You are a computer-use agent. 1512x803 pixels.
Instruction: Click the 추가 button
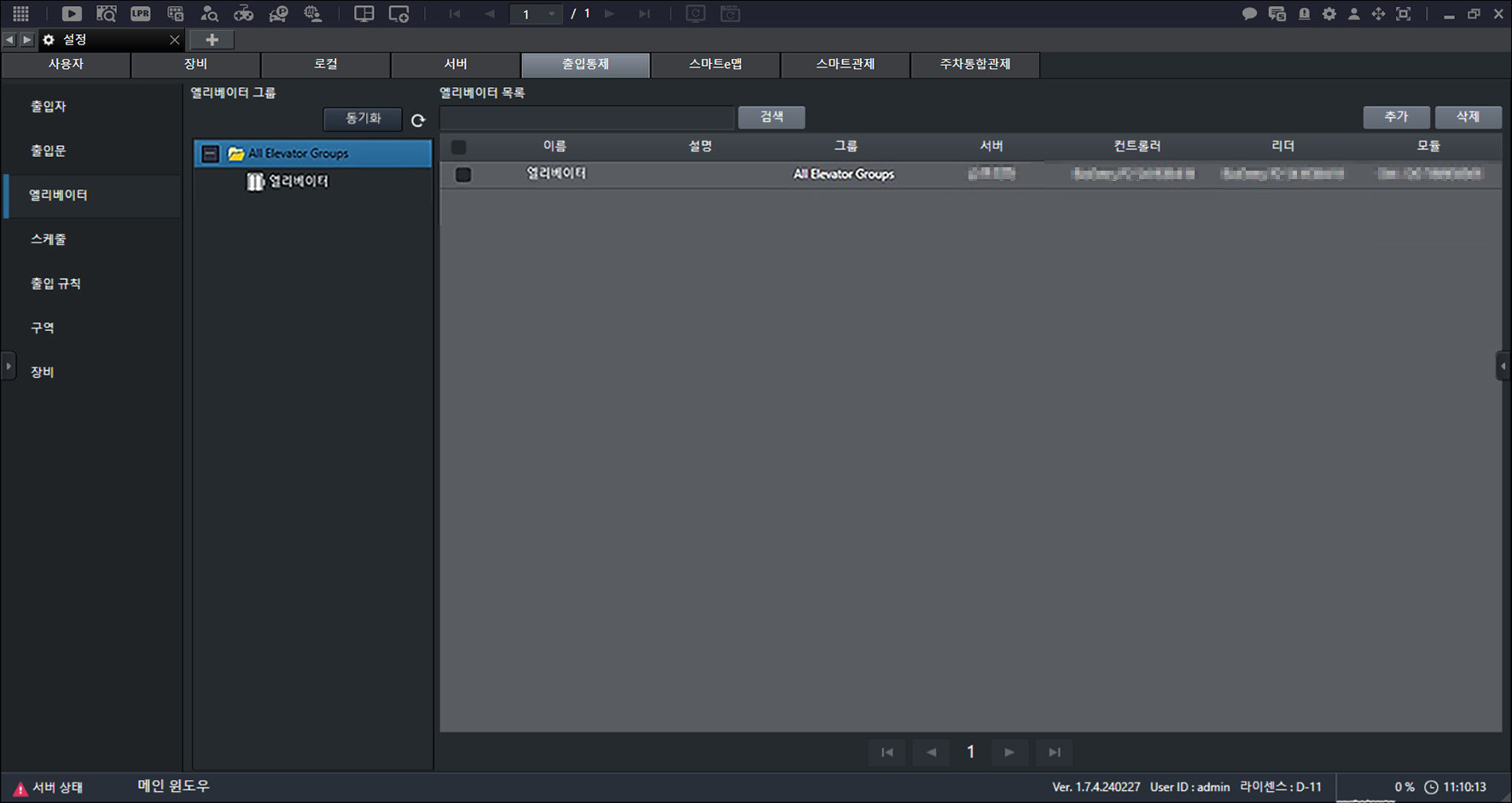coord(1396,117)
